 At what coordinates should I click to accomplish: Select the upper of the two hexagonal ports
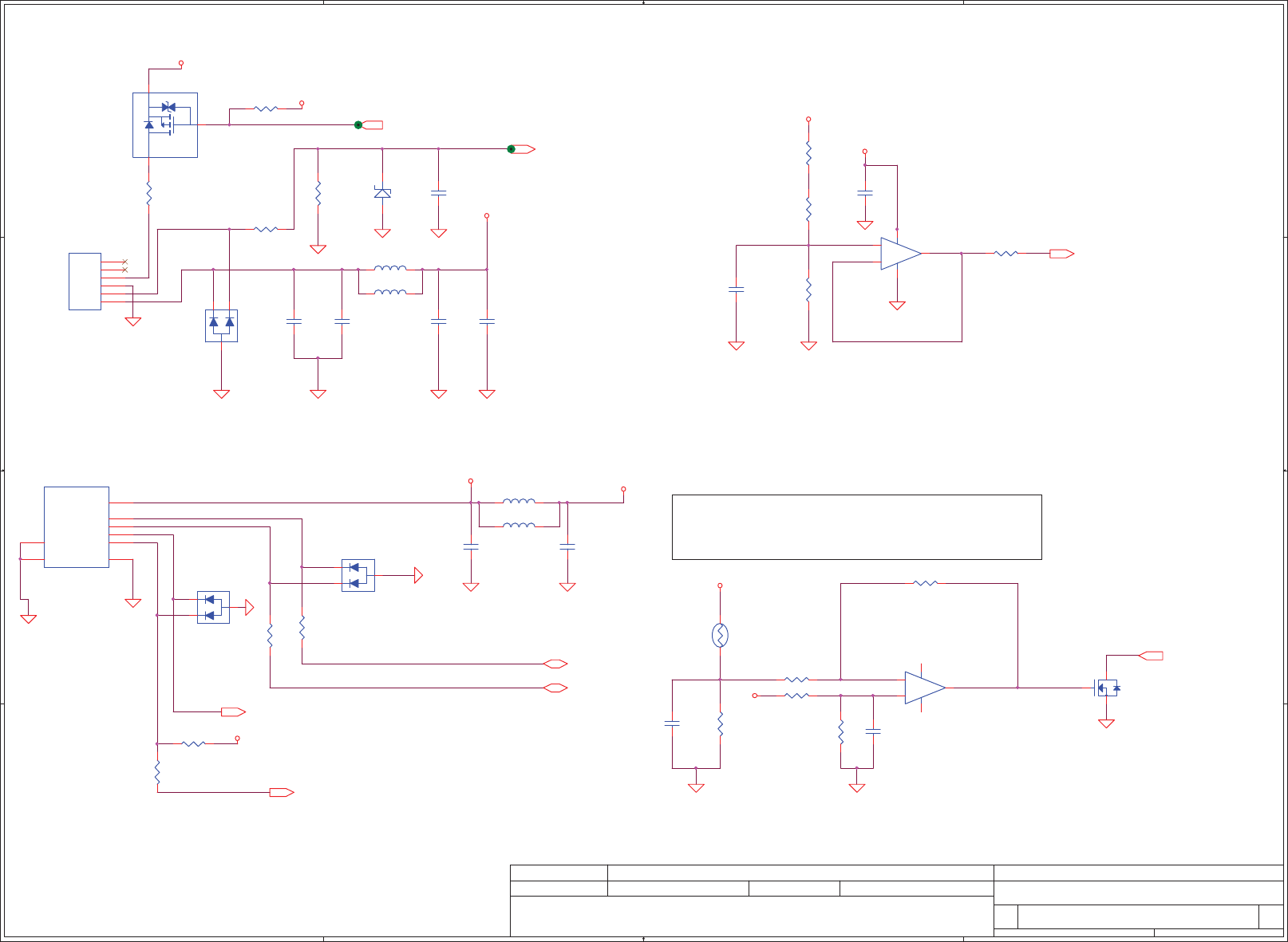point(555,664)
